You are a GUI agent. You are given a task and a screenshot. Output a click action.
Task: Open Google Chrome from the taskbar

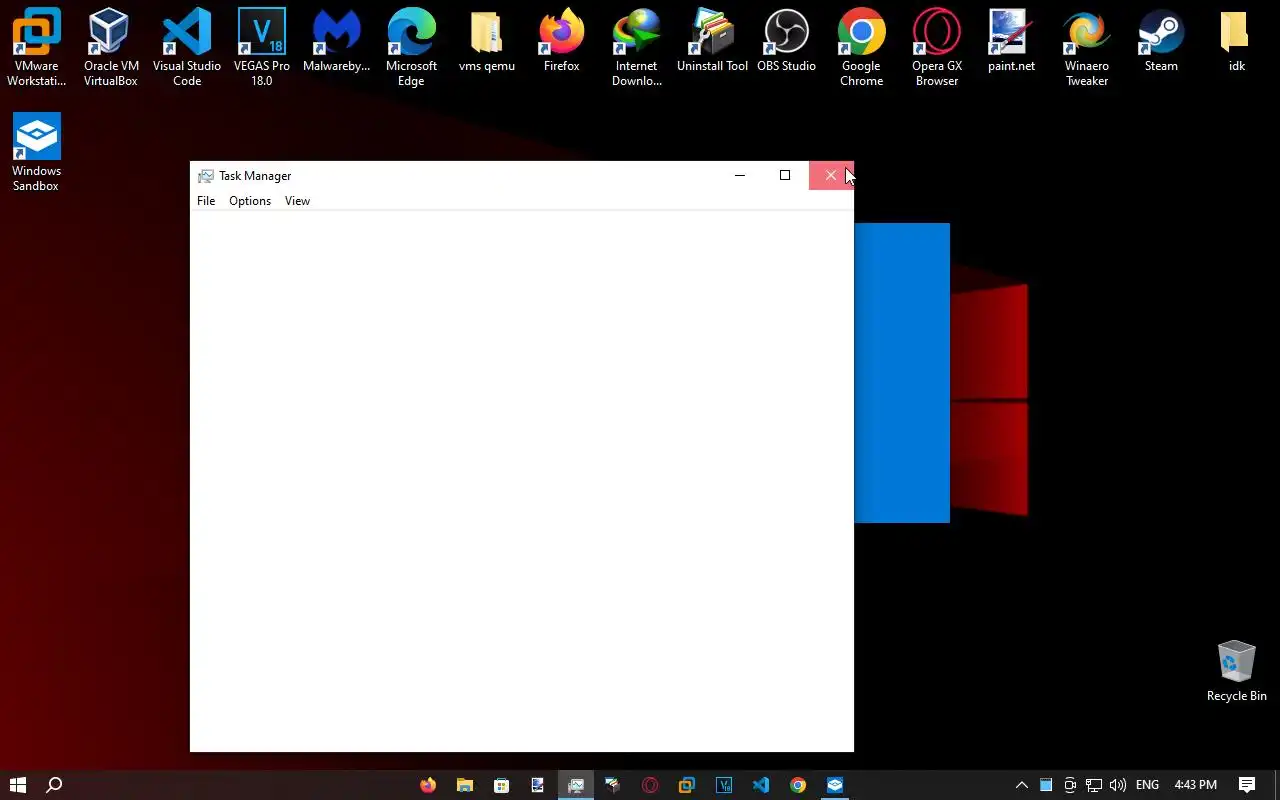pos(798,785)
